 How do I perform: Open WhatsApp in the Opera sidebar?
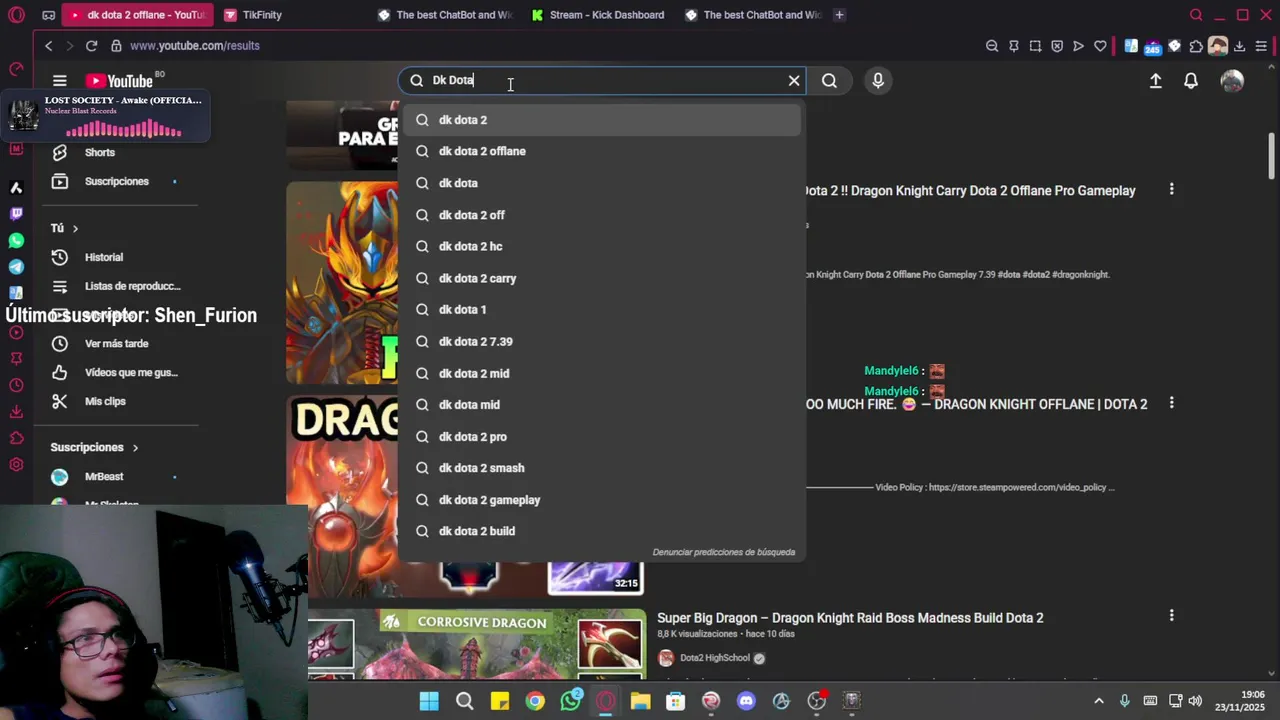pos(16,240)
